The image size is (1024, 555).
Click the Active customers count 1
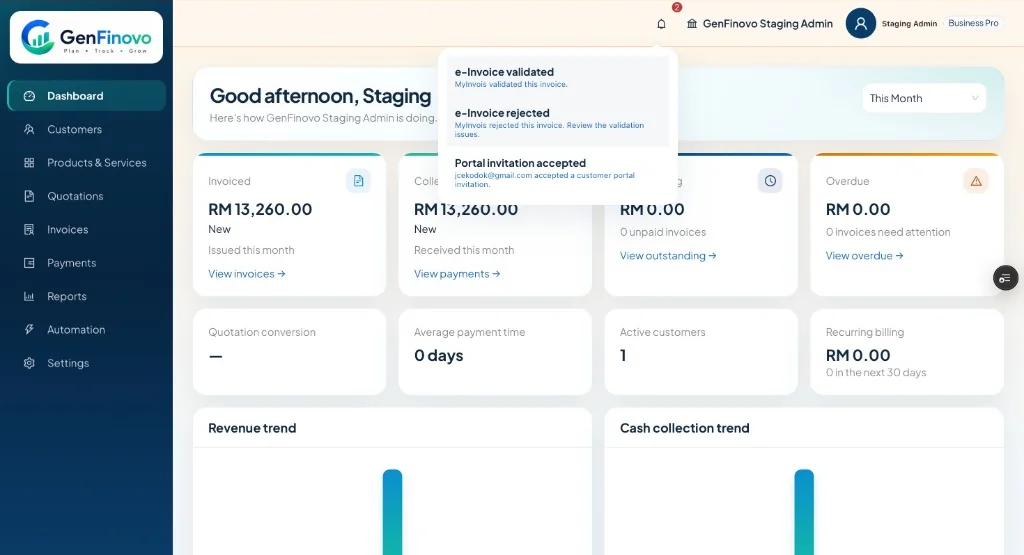(x=623, y=355)
